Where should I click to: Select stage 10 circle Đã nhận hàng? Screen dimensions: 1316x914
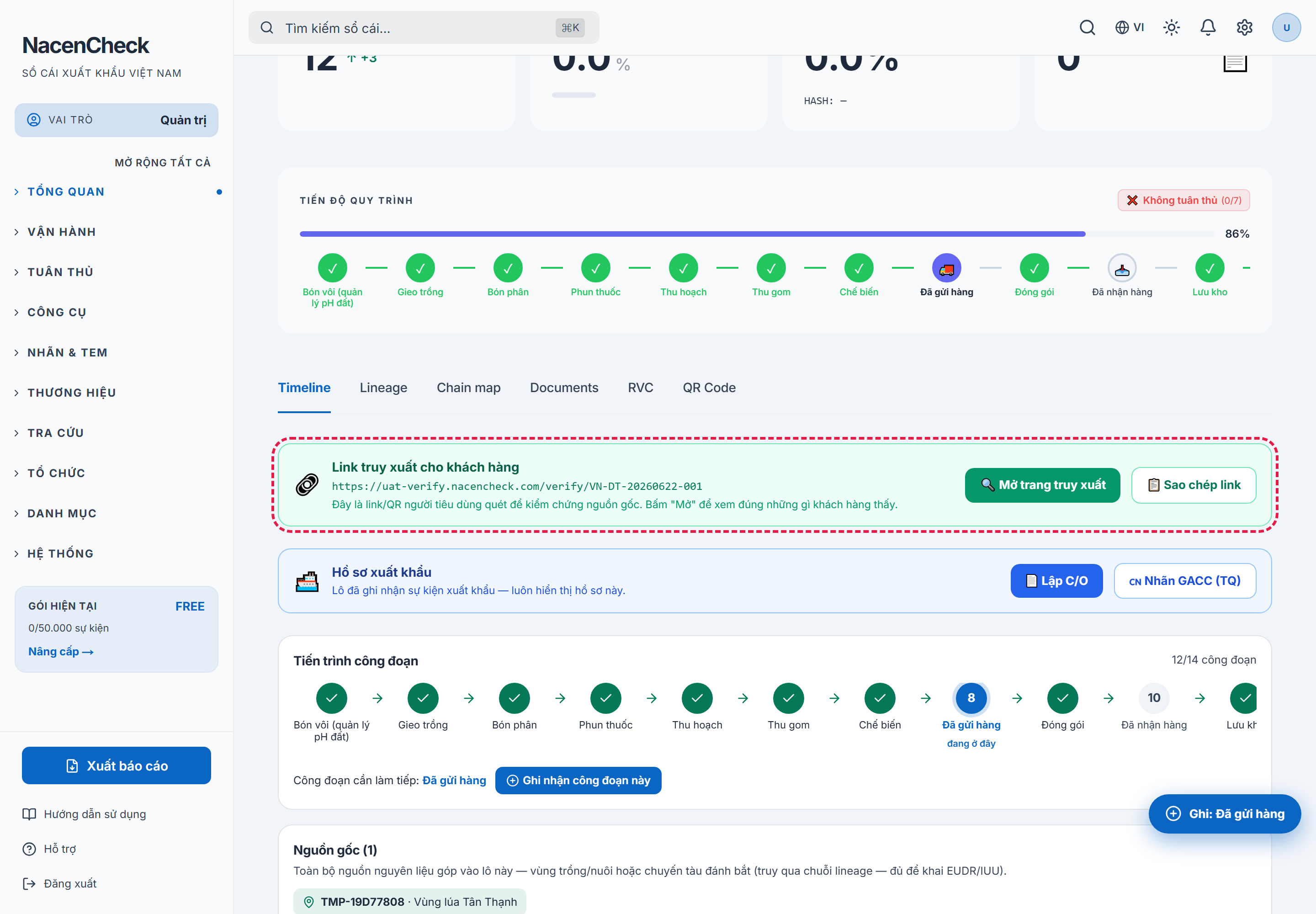point(1153,697)
